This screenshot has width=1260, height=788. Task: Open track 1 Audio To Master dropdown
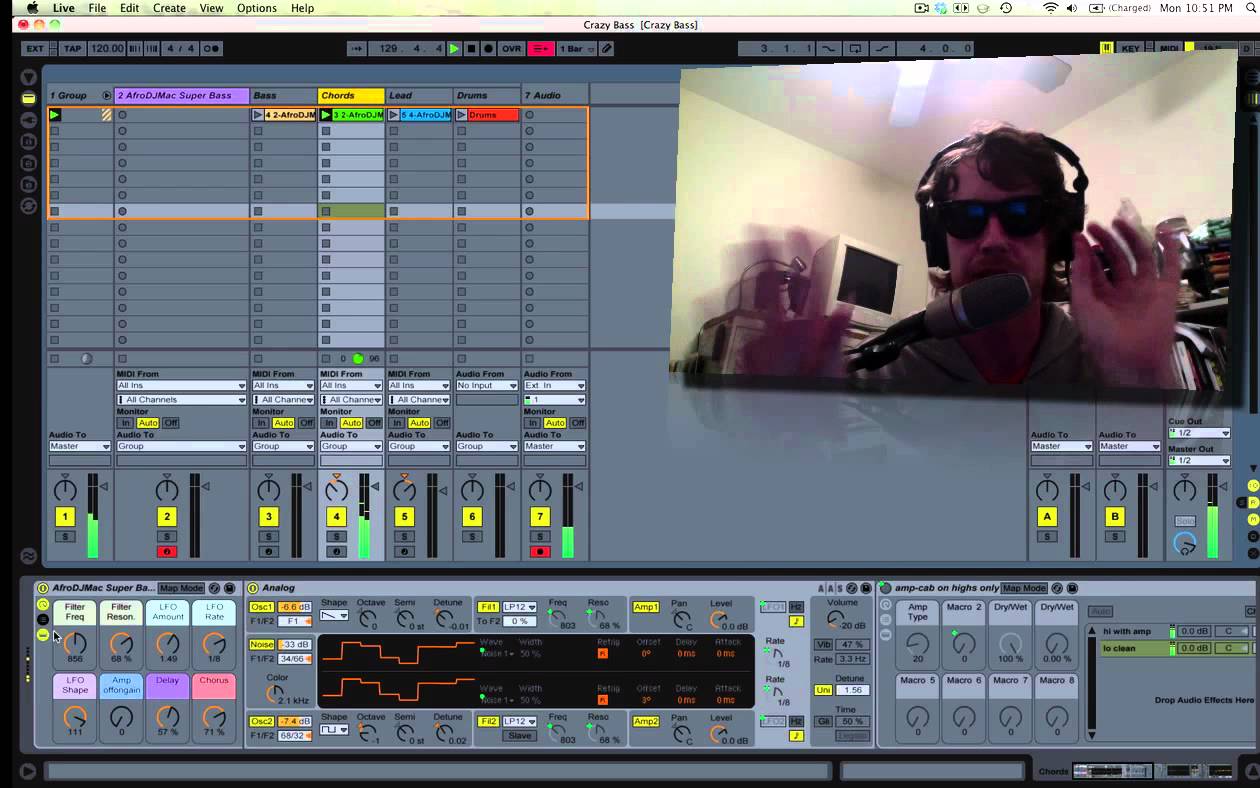pyautogui.click(x=79, y=446)
